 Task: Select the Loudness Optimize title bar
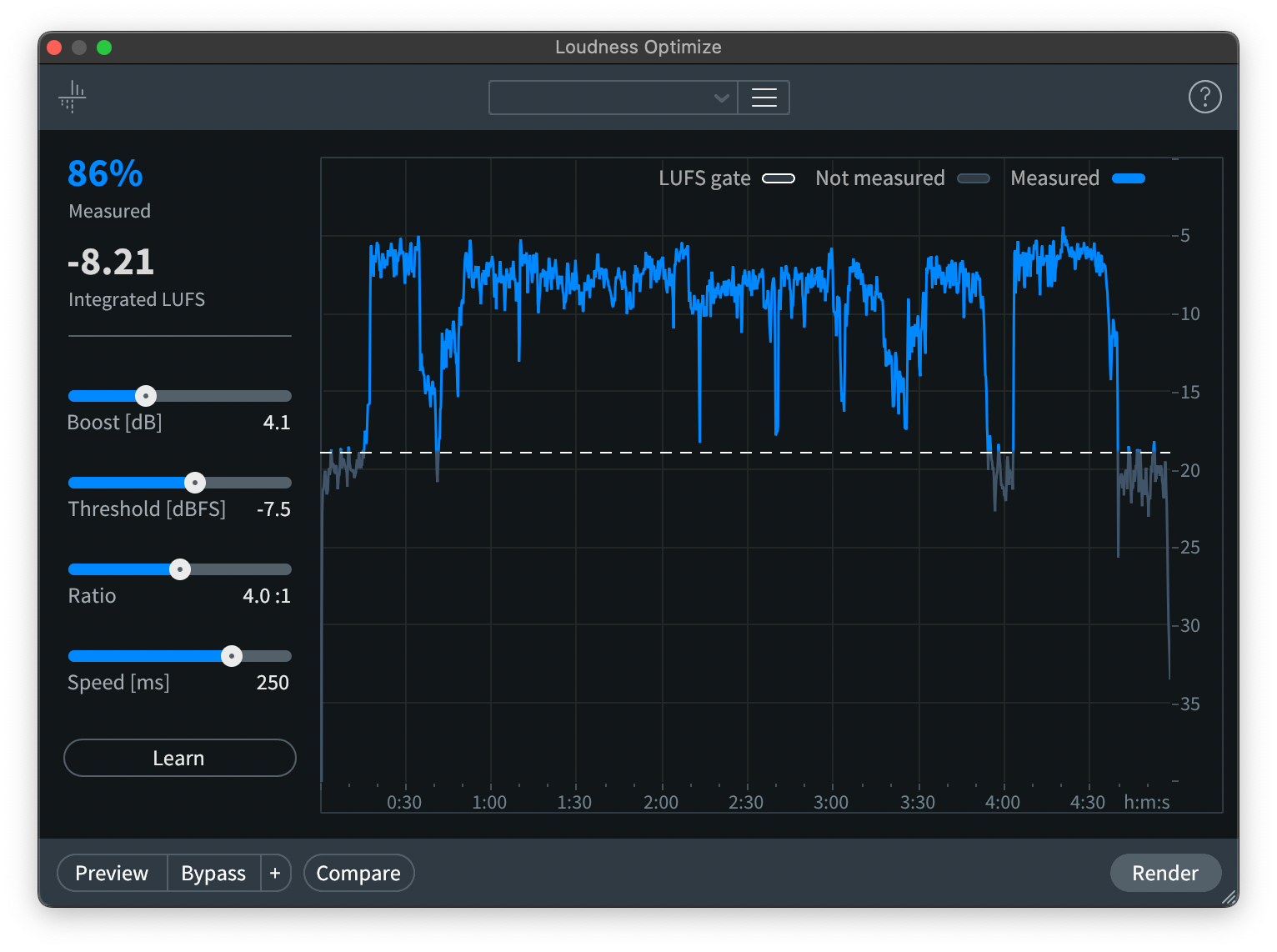click(638, 48)
